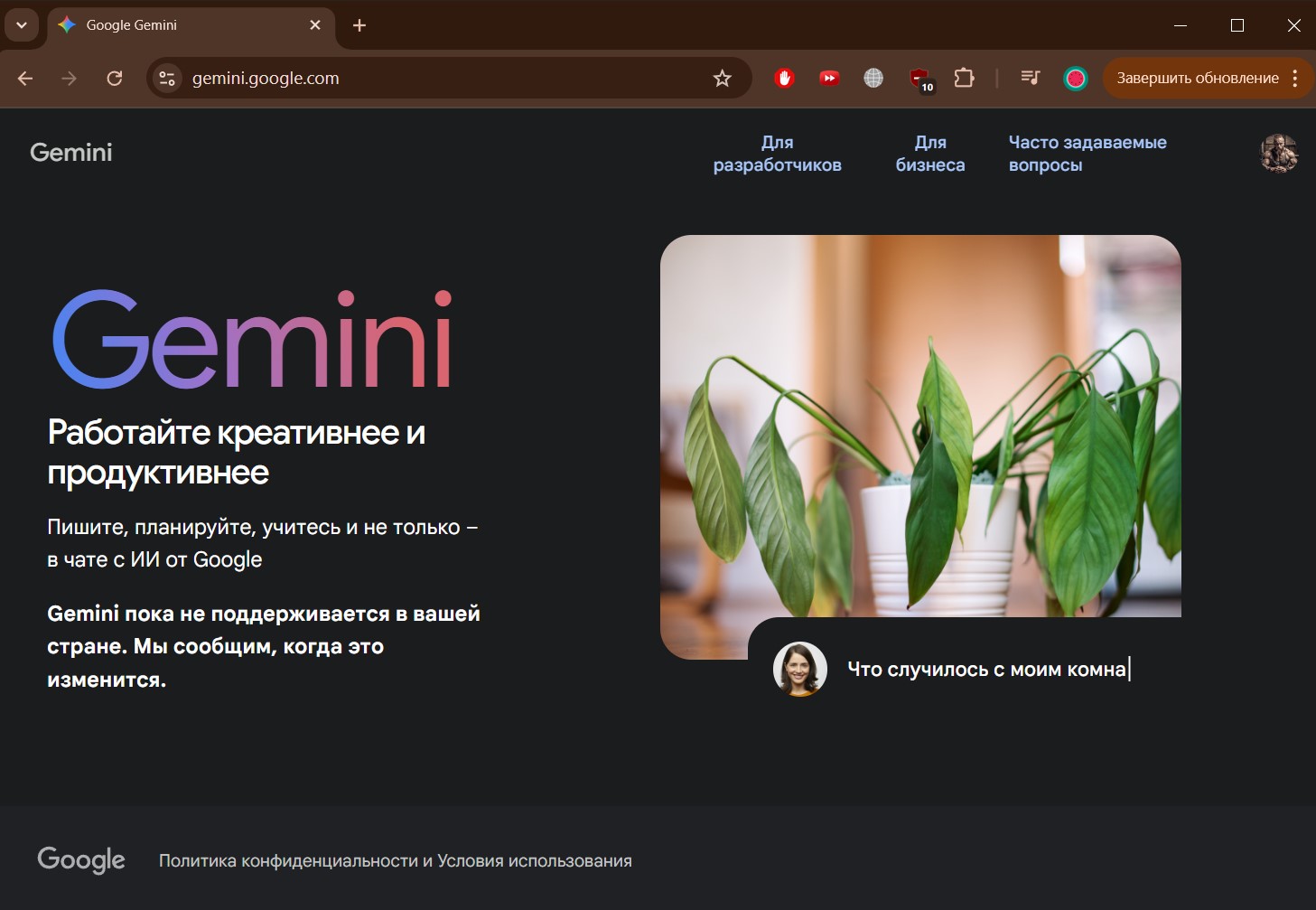Click the red hand ad blocker extension

[784, 79]
